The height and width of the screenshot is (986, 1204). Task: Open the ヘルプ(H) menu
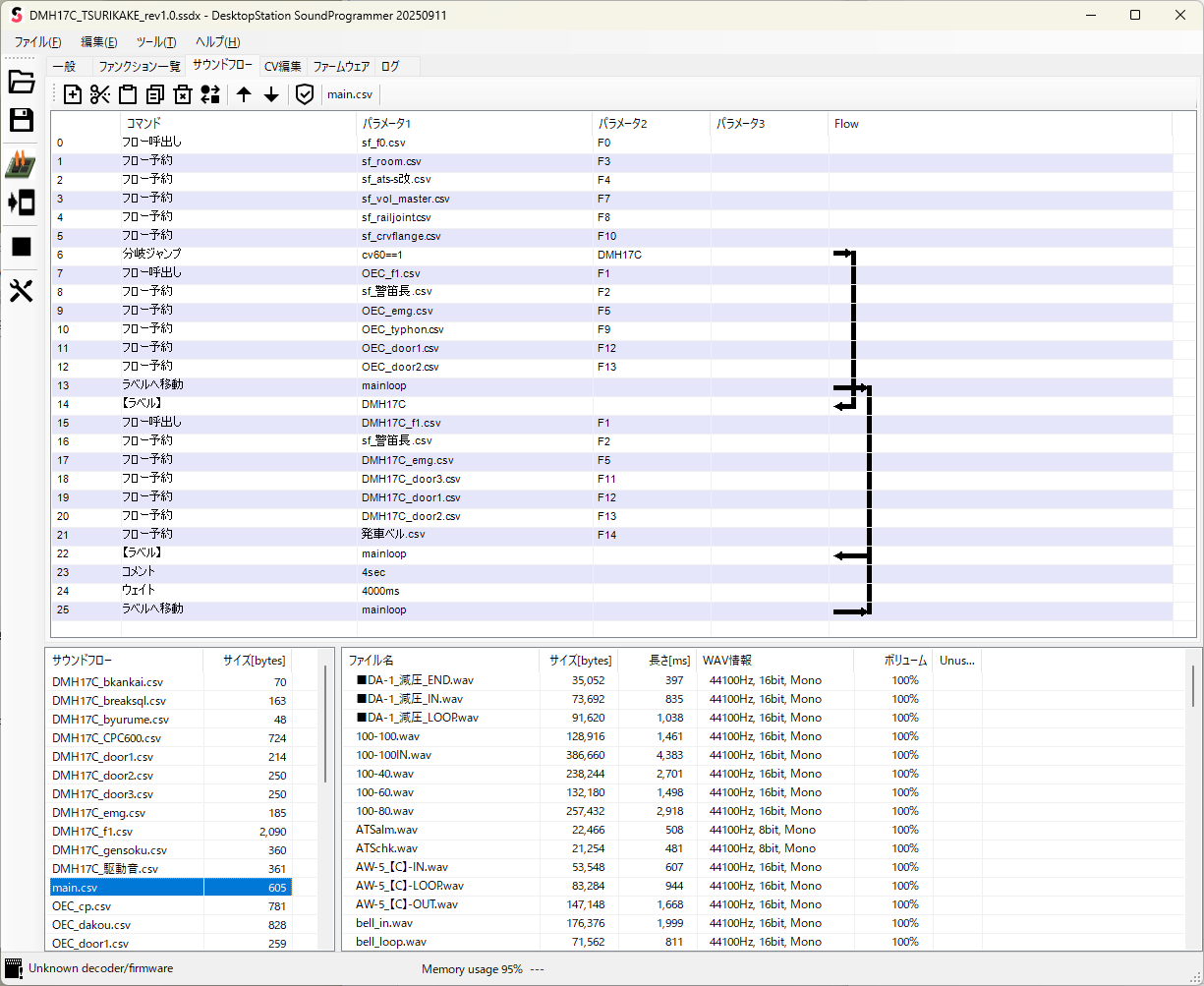[x=217, y=42]
